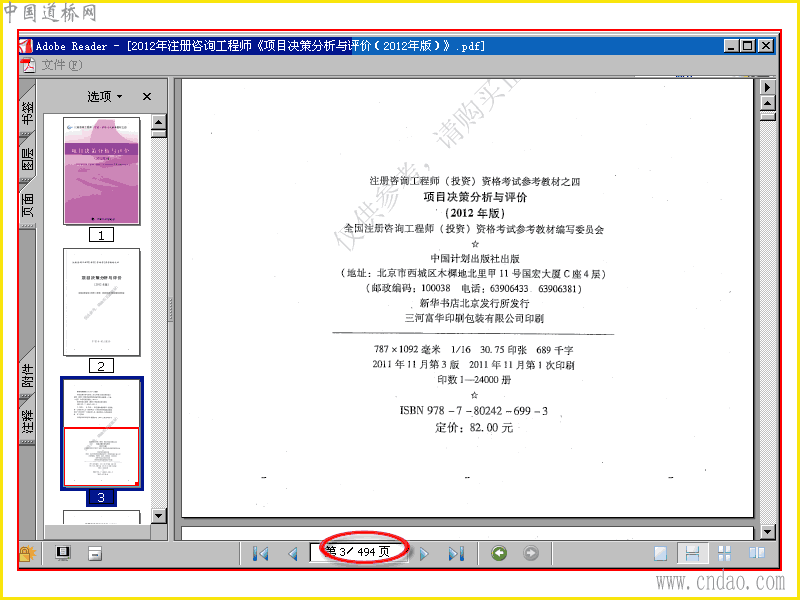Viewport: 800px width, 600px height.
Task: Select single page layout icon
Action: [661, 554]
